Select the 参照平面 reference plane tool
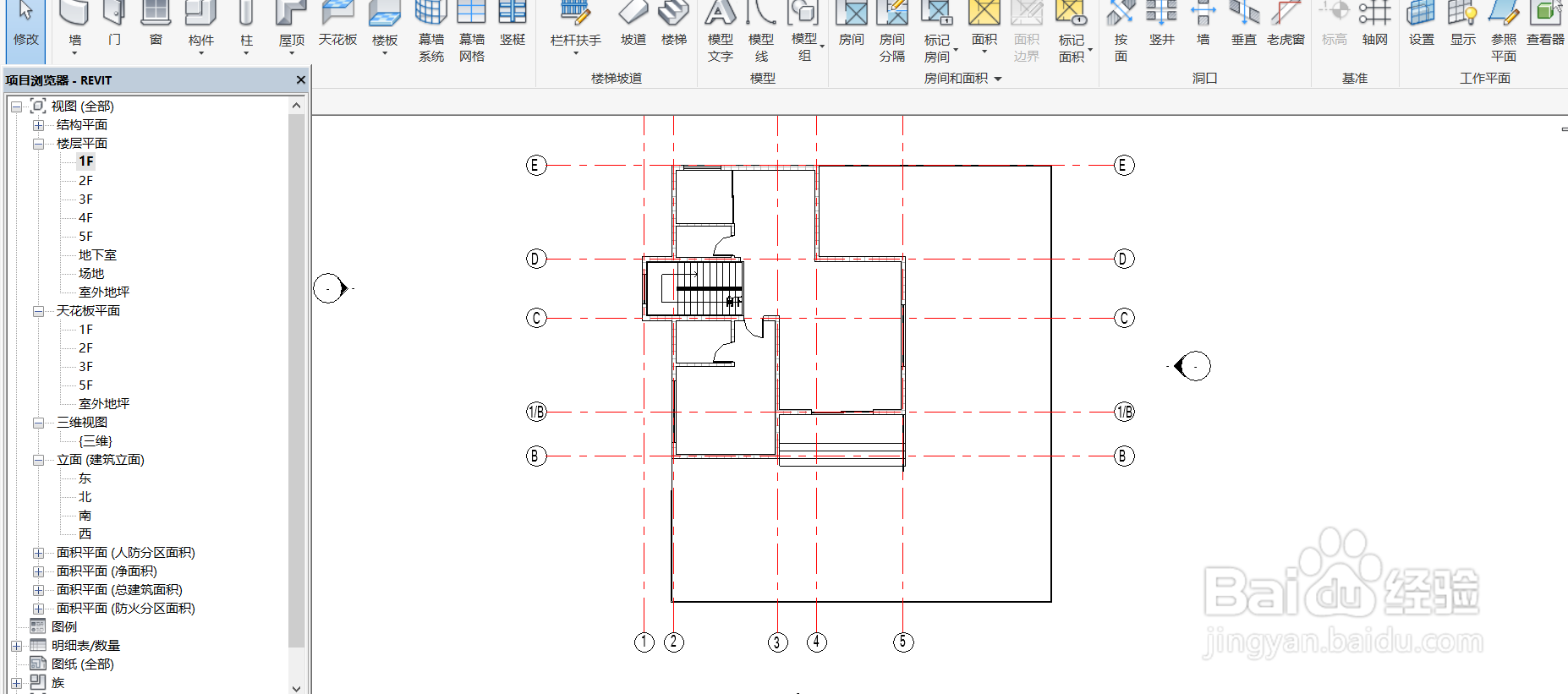This screenshot has width=1568, height=694. click(x=1504, y=32)
